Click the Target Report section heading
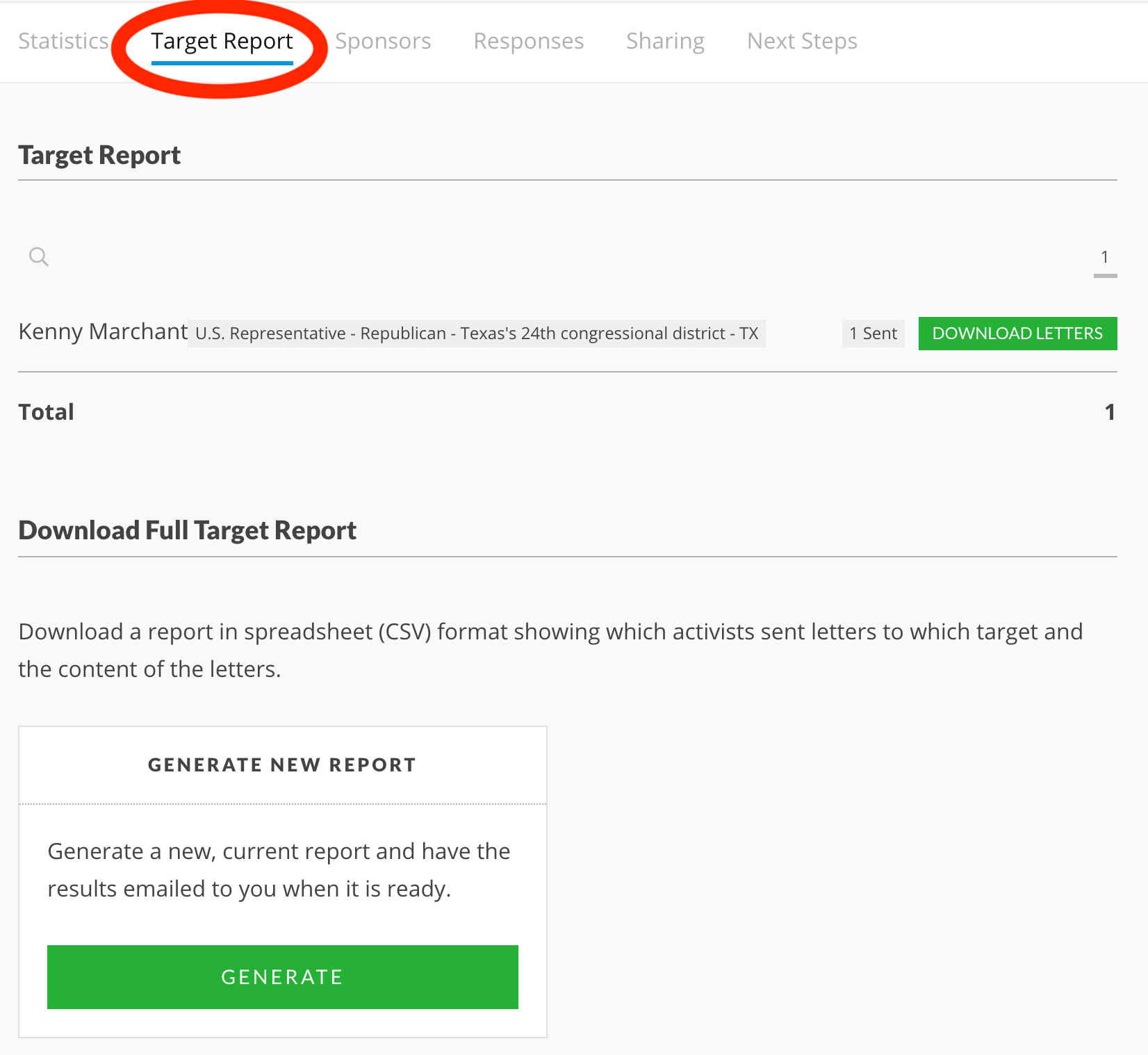 tap(99, 154)
